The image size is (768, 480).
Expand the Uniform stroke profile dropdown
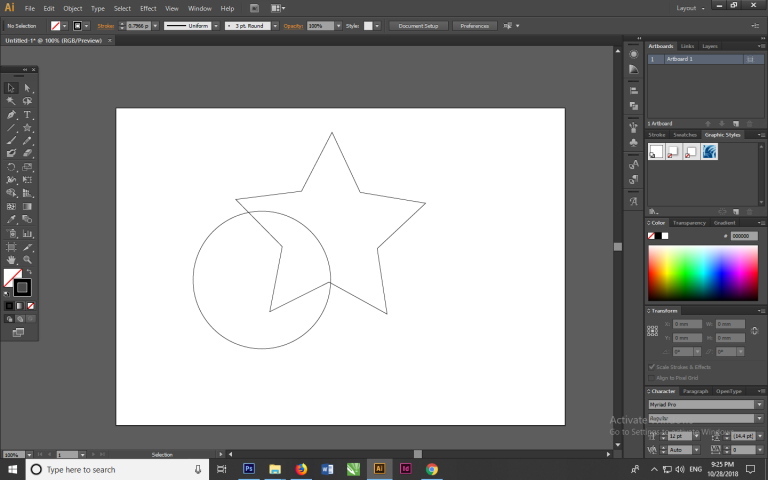tap(215, 25)
